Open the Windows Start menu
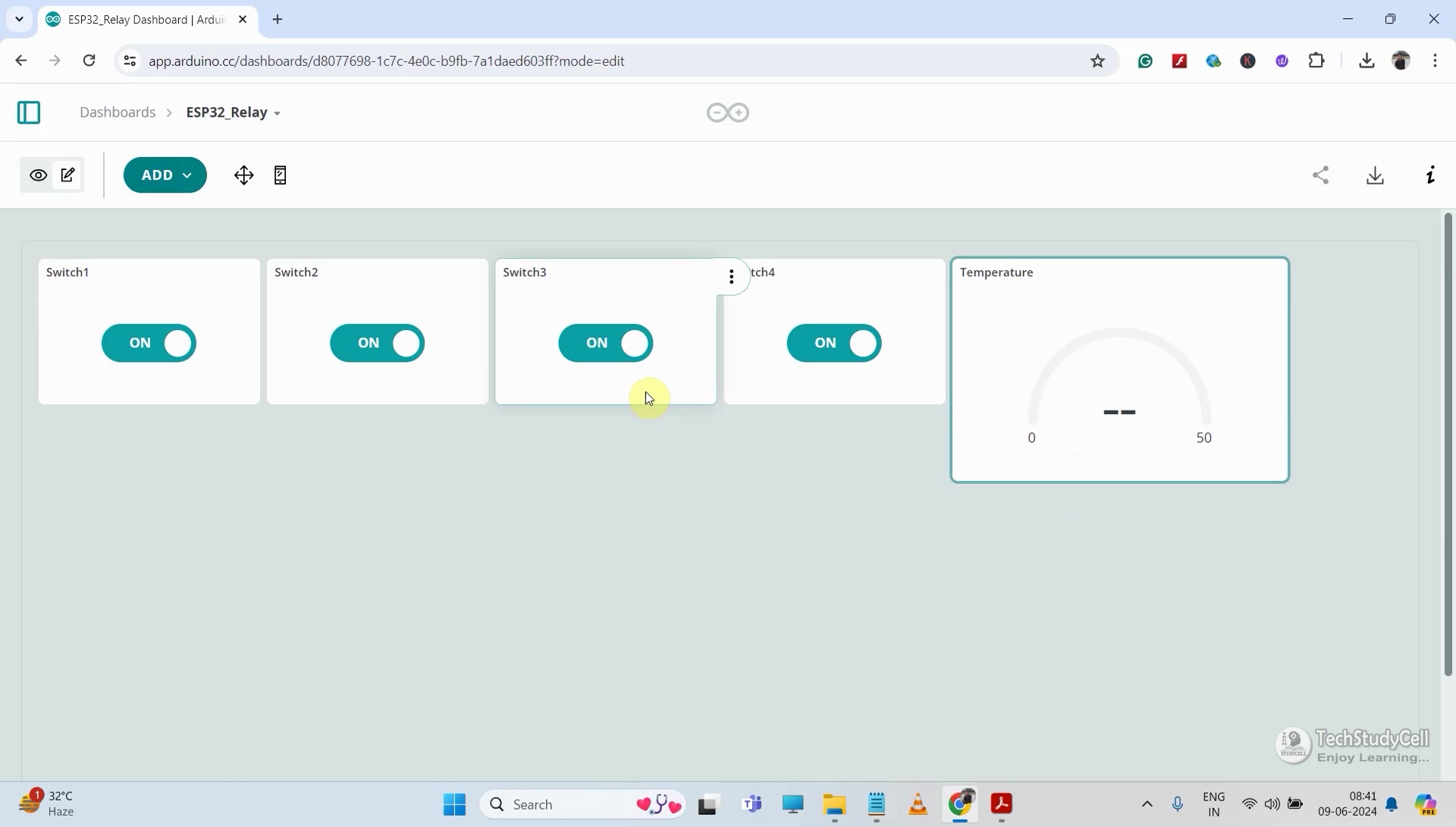1456x827 pixels. click(454, 804)
